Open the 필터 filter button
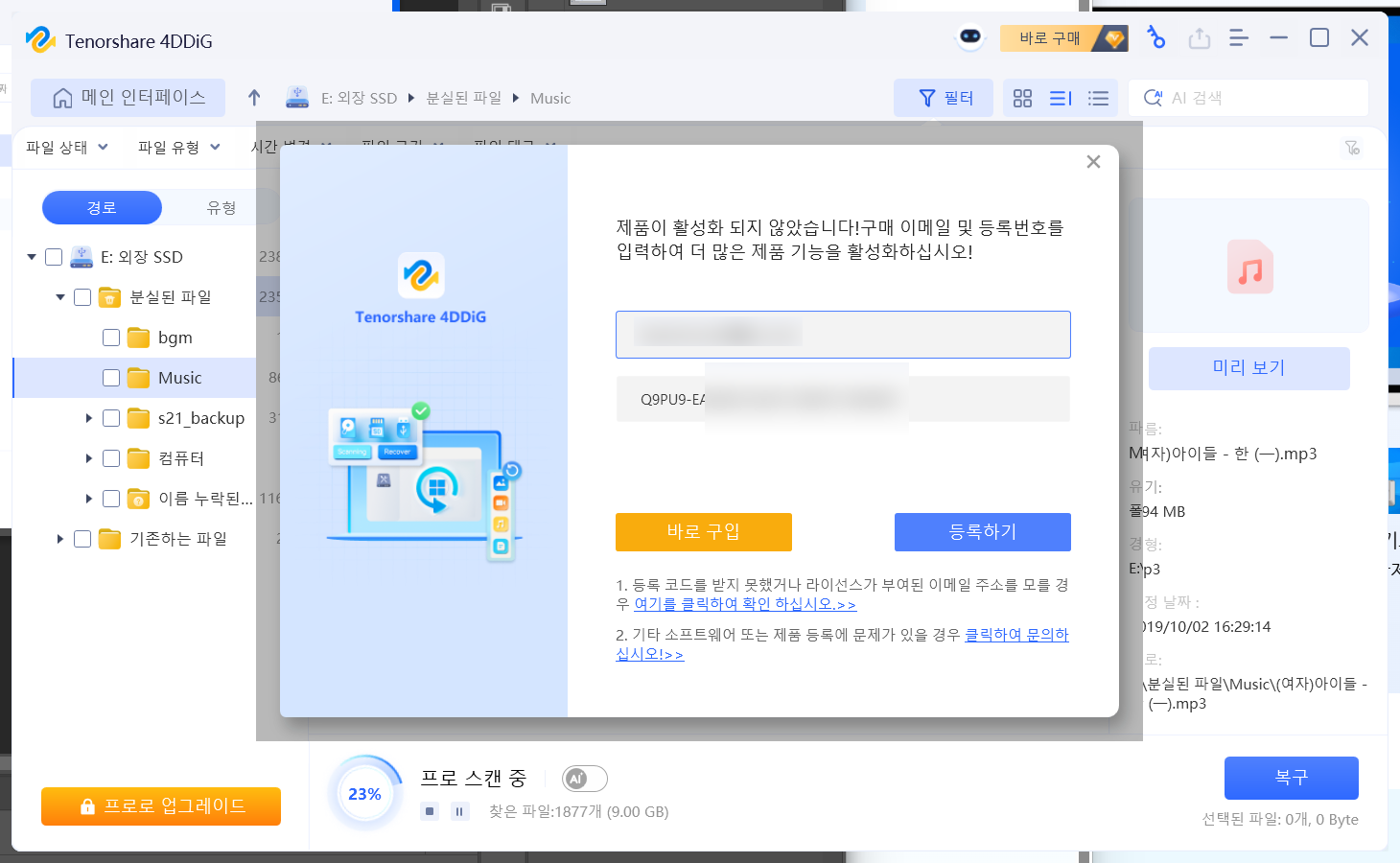This screenshot has width=1400, height=863. [944, 98]
